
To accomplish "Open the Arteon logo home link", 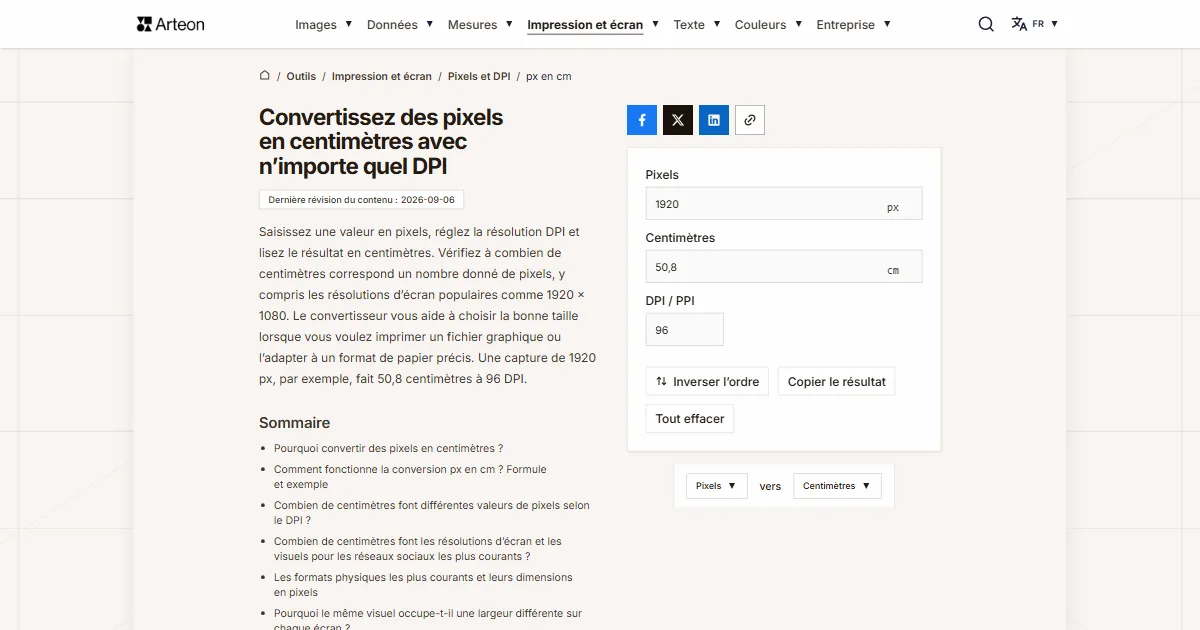I will (170, 24).
